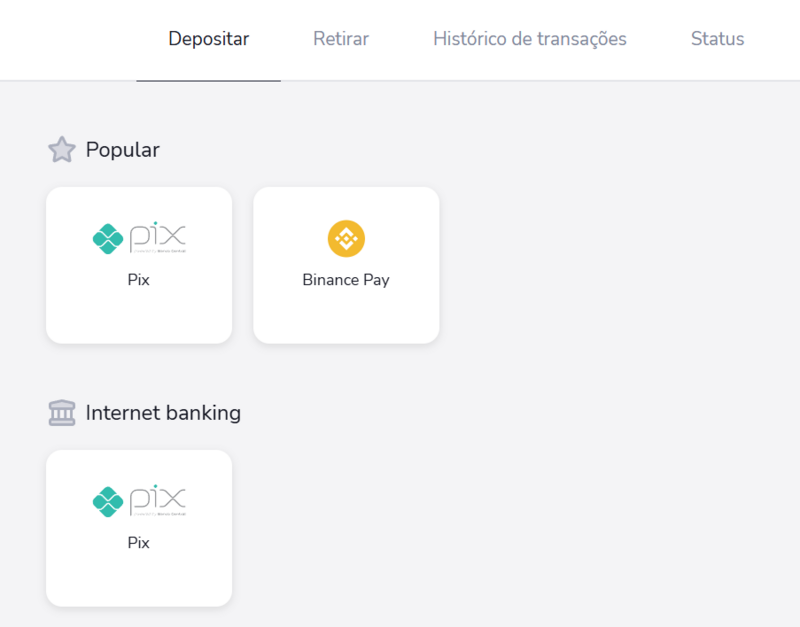Image resolution: width=800 pixels, height=627 pixels.
Task: Click the Binance Pay label text
Action: (346, 280)
